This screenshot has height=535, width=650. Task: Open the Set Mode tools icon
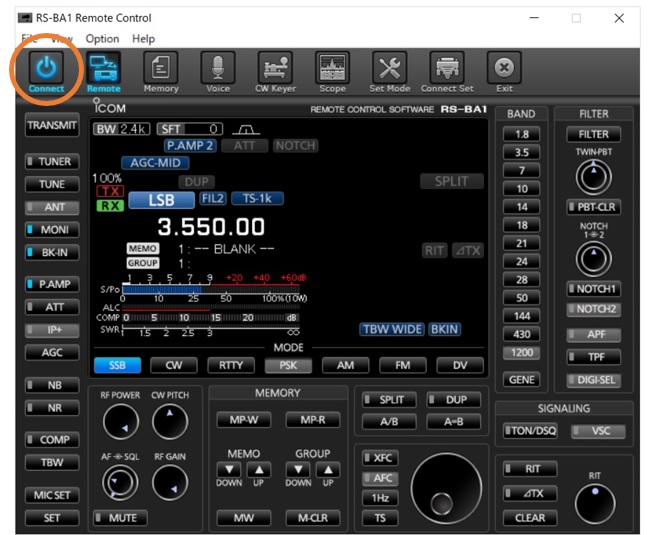click(390, 68)
